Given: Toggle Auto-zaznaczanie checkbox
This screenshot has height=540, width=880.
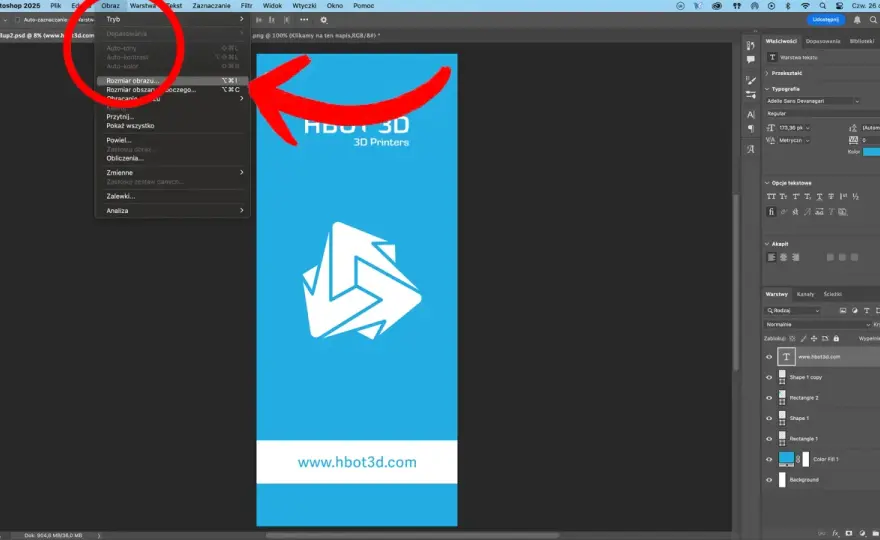Looking at the screenshot, I should 17,20.
